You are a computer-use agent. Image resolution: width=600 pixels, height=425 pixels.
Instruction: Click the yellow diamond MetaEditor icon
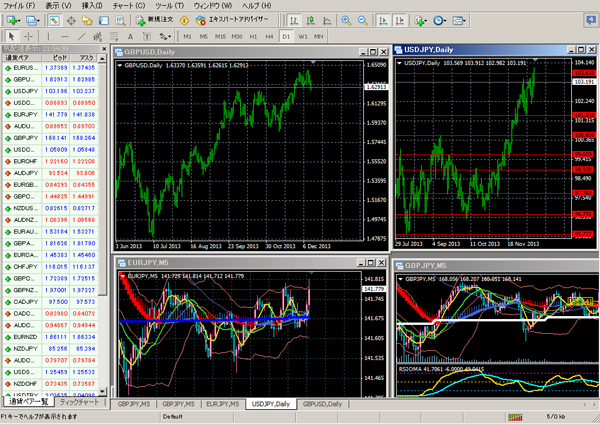pos(184,20)
